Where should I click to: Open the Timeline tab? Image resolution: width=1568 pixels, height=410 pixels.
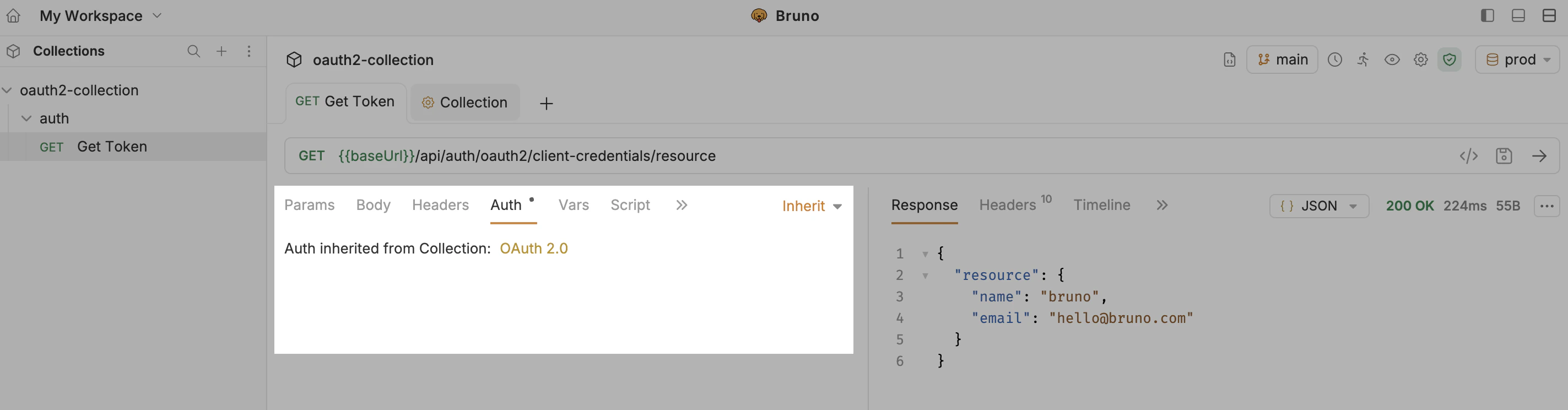pos(1102,206)
